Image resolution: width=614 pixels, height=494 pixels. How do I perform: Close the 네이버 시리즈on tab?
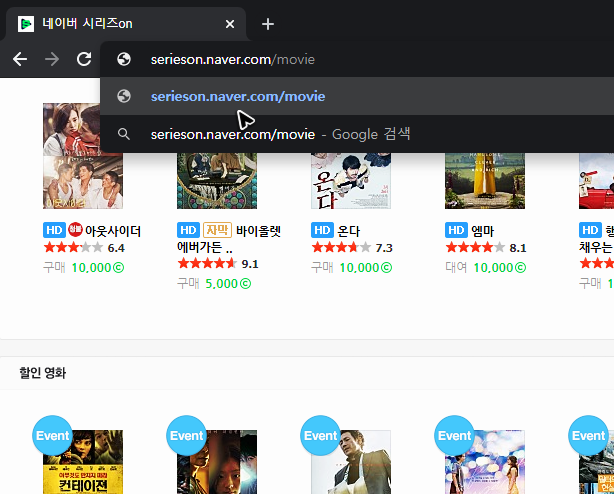pyautogui.click(x=230, y=24)
